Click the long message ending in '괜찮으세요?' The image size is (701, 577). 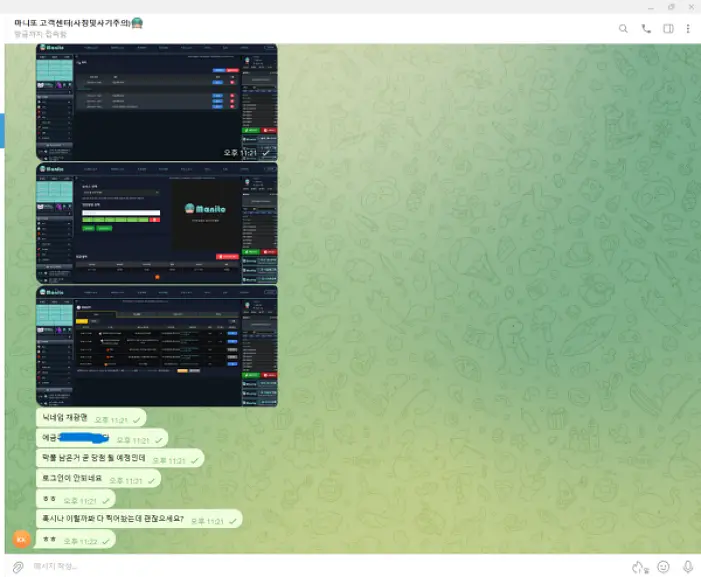(x=138, y=520)
